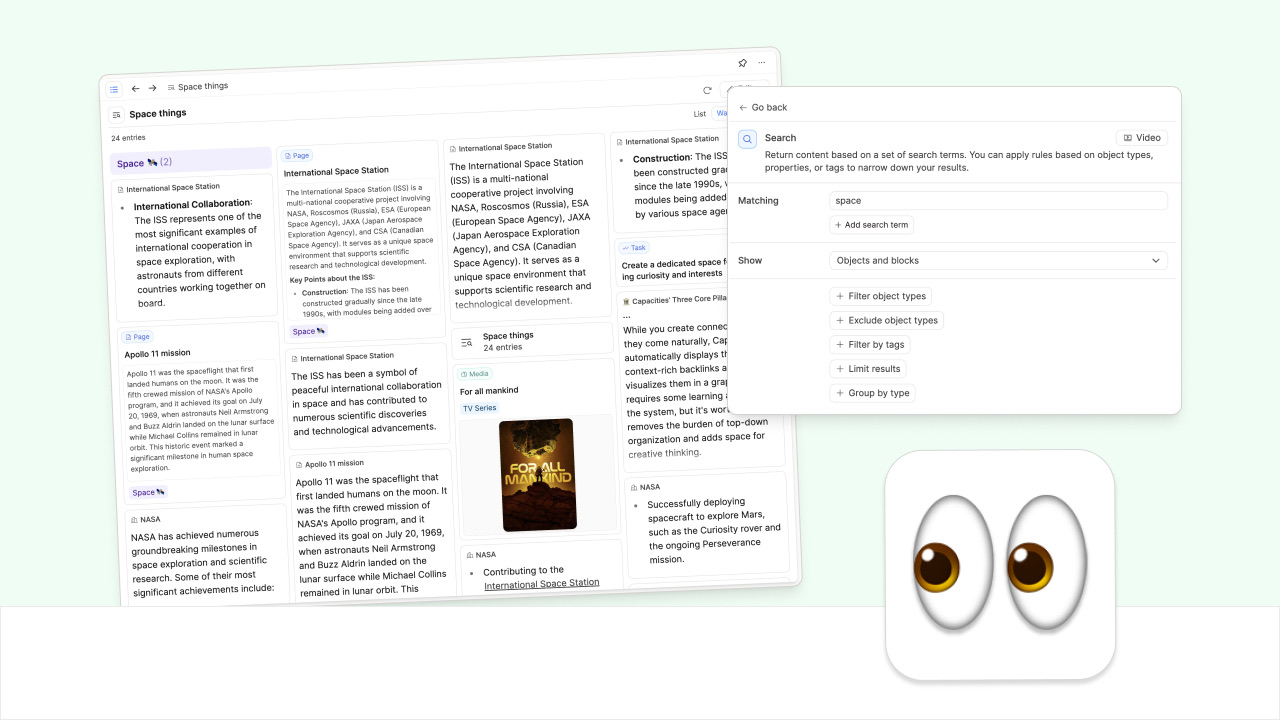The height and width of the screenshot is (720, 1280).
Task: Click the blue Search magnifier icon
Action: click(747, 140)
